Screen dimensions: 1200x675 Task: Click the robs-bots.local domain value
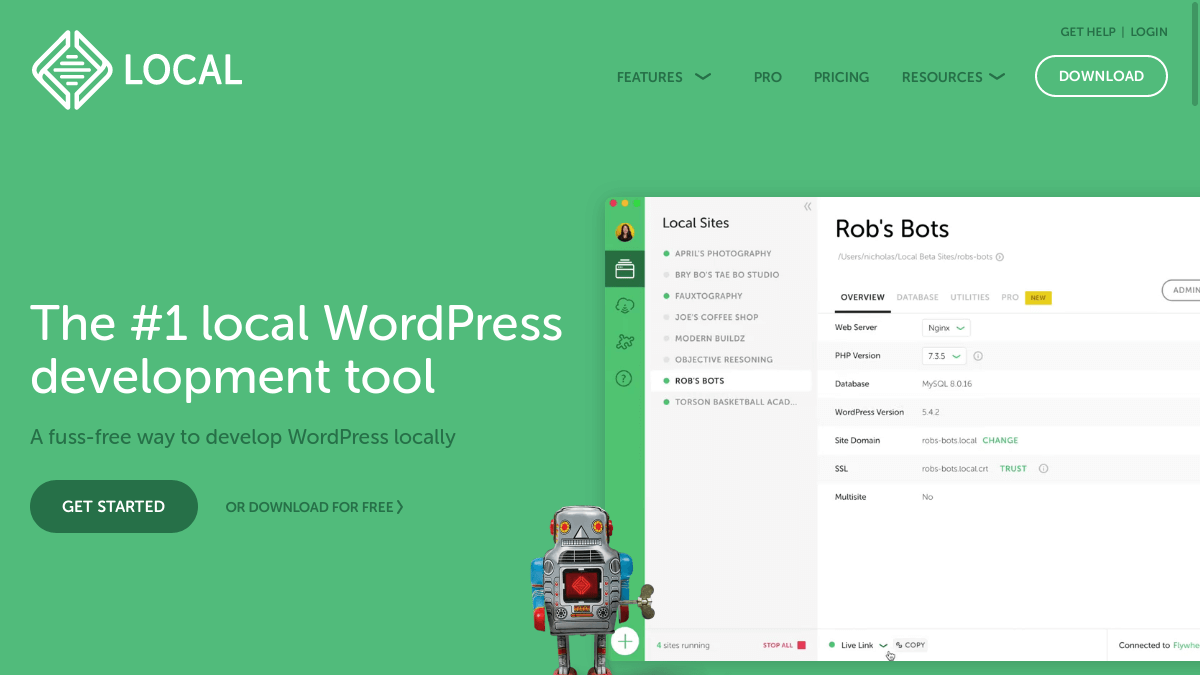tap(949, 440)
